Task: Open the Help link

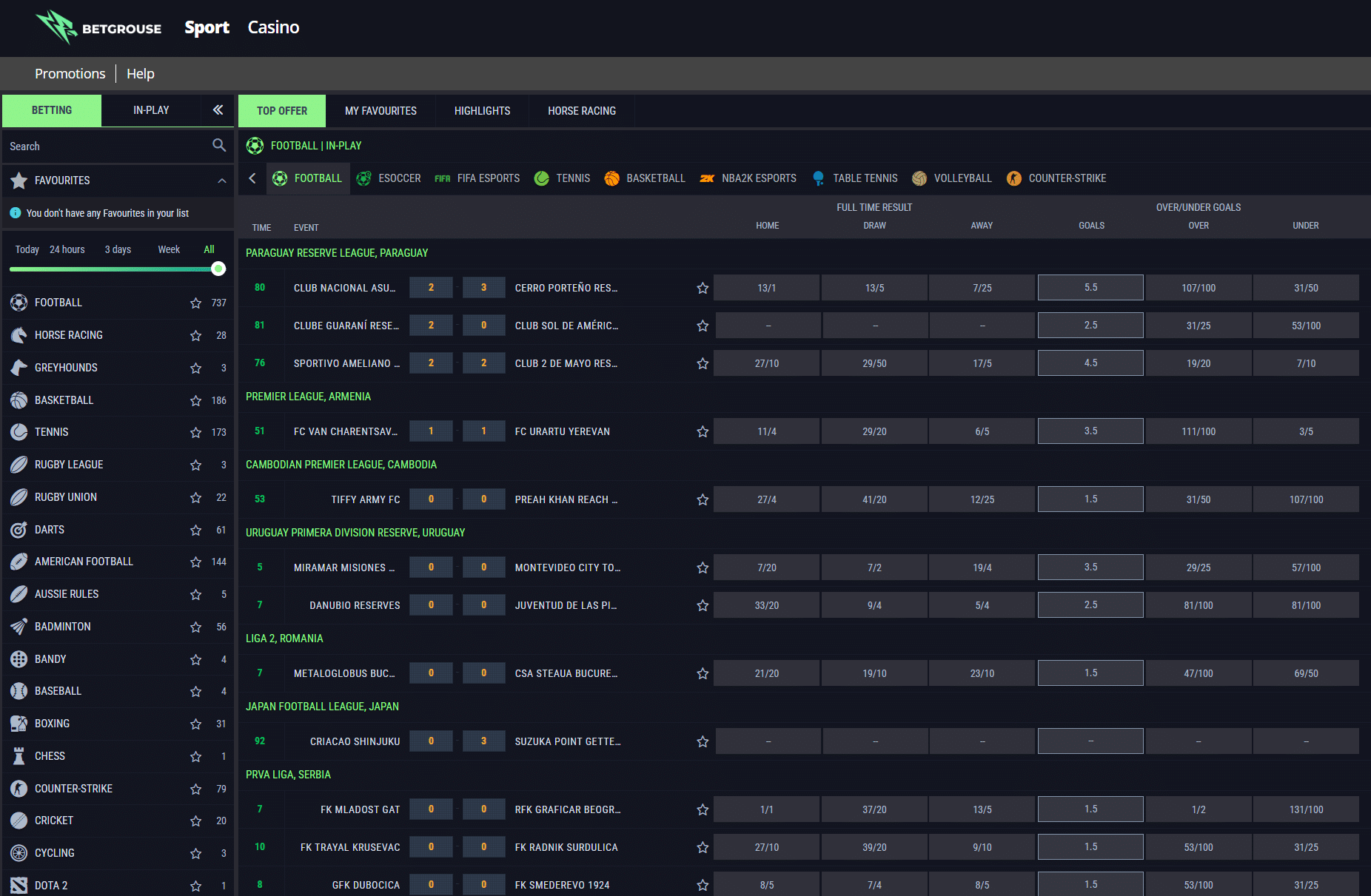Action: [141, 74]
